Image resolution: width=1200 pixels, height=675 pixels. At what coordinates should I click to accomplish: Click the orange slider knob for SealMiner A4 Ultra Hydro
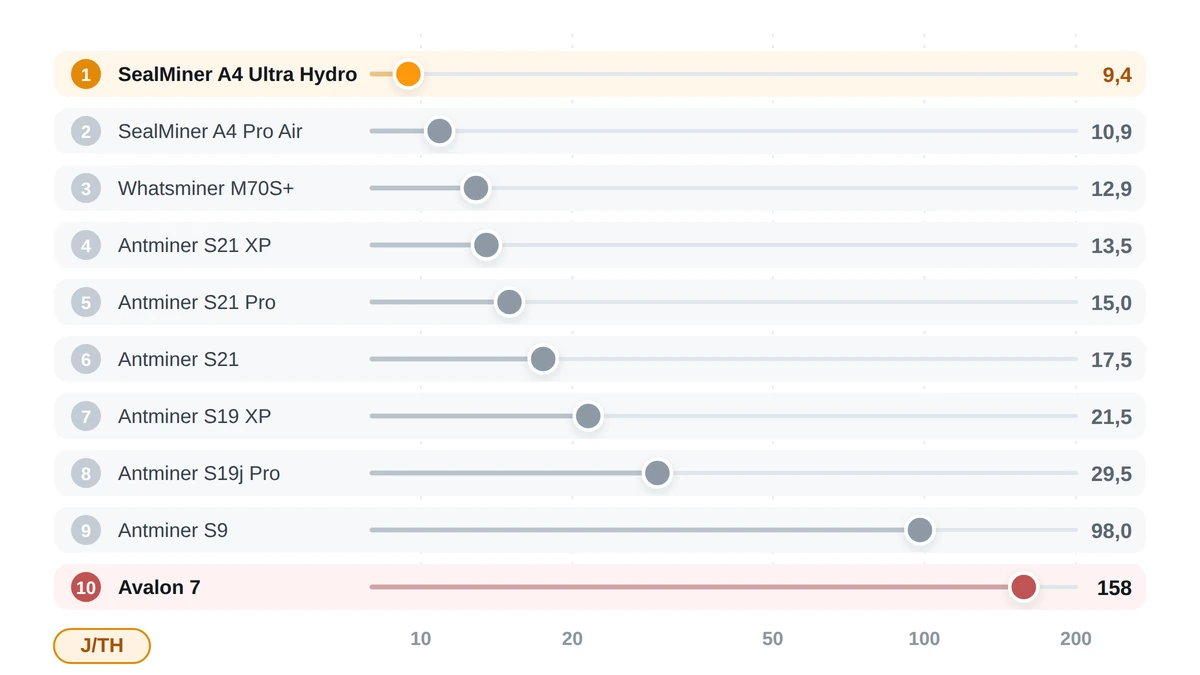coord(408,74)
